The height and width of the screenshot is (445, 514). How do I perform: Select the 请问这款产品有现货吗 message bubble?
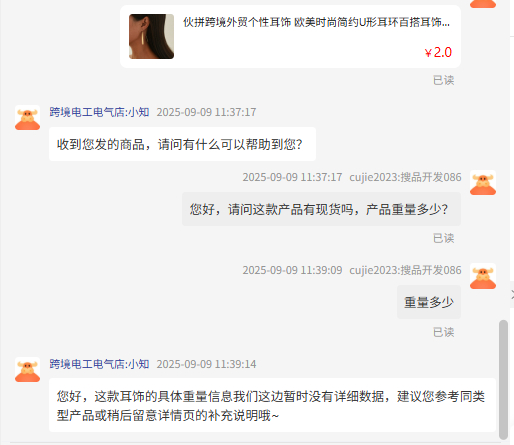click(x=321, y=209)
